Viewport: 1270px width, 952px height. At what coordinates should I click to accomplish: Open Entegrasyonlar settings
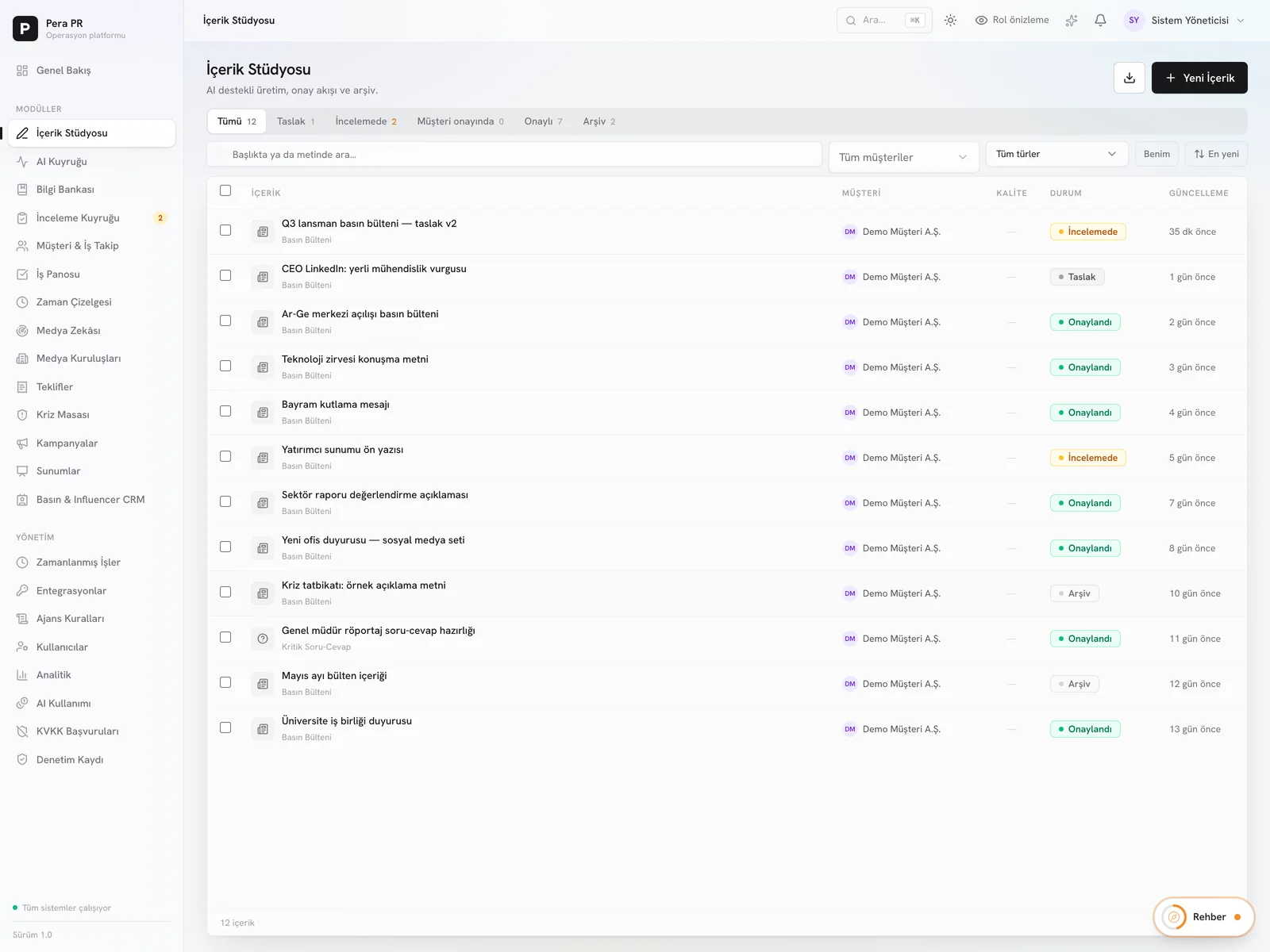91,590
